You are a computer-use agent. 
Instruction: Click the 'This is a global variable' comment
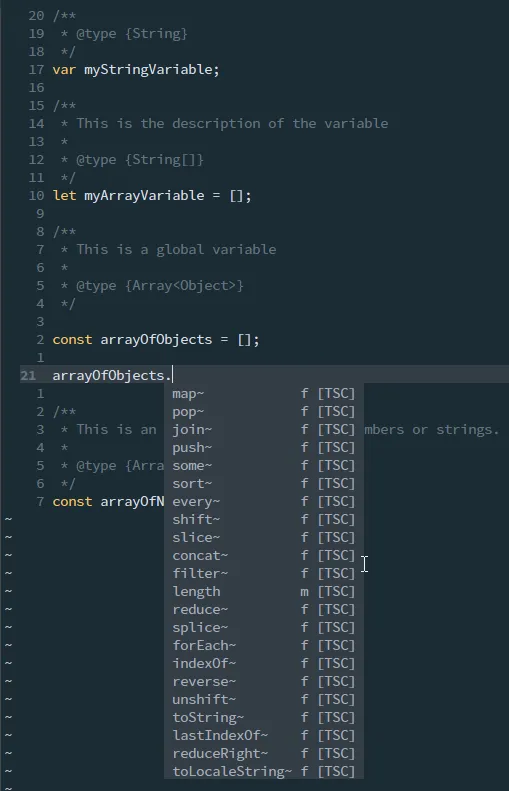pos(176,250)
